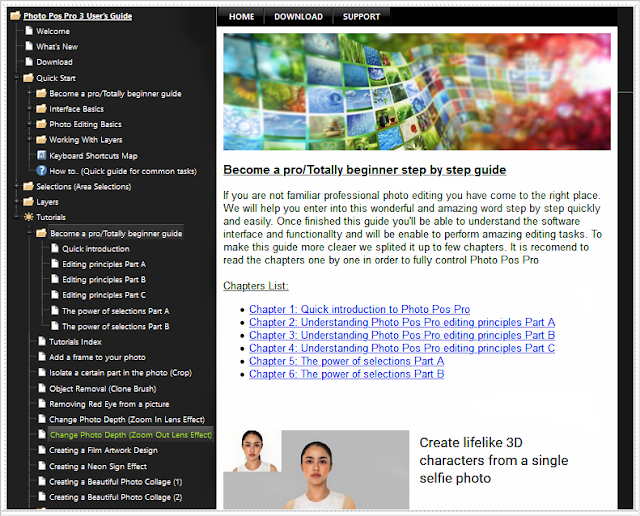The height and width of the screenshot is (516, 640).
Task: Select Change Photo Depth (Zoom Out Lens Effect)
Action: click(x=131, y=435)
